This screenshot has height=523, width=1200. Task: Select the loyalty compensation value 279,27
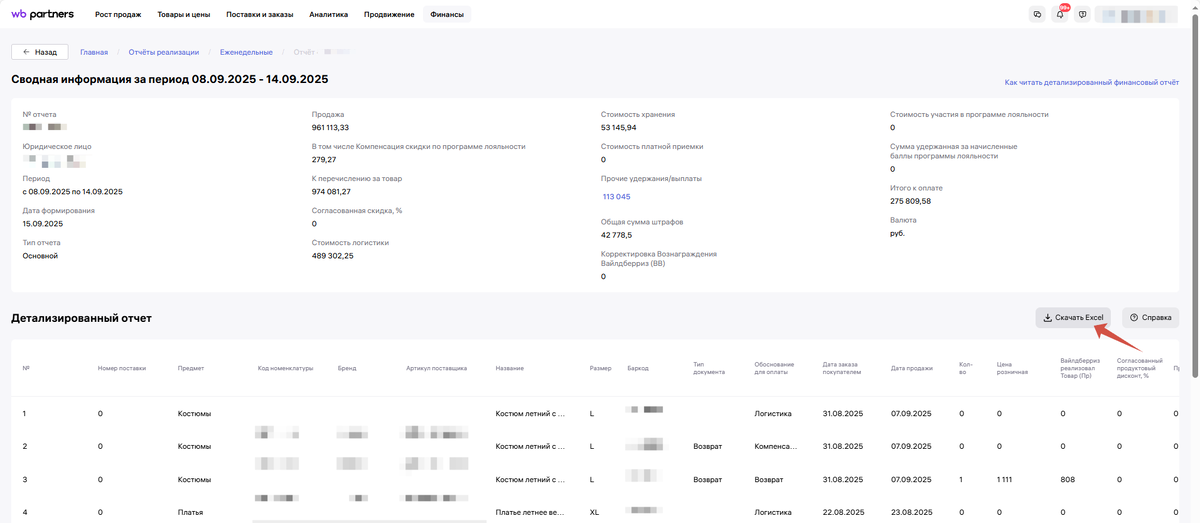[324, 160]
